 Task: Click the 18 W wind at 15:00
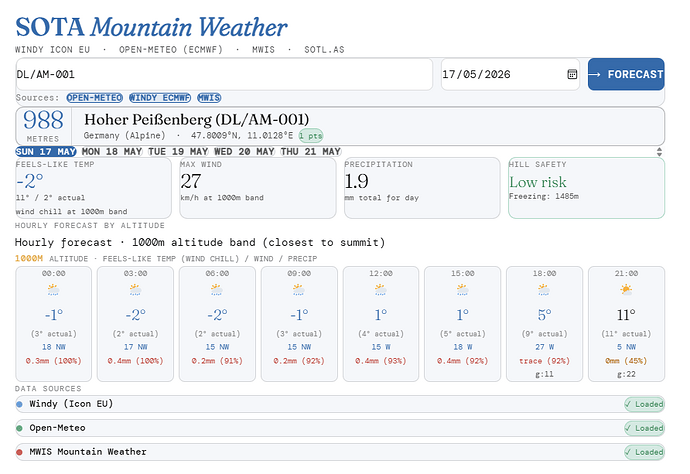(x=462, y=347)
